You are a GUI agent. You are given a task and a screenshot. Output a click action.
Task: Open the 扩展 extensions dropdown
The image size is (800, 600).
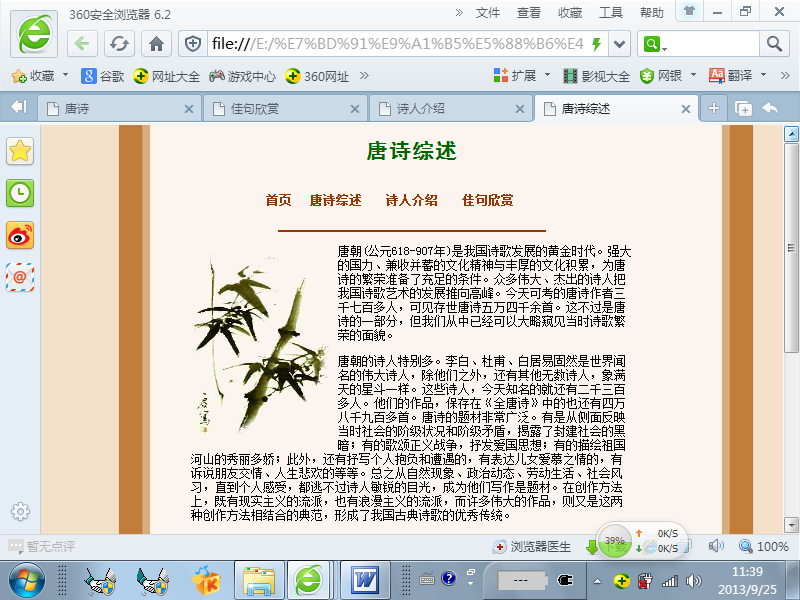pos(547,76)
